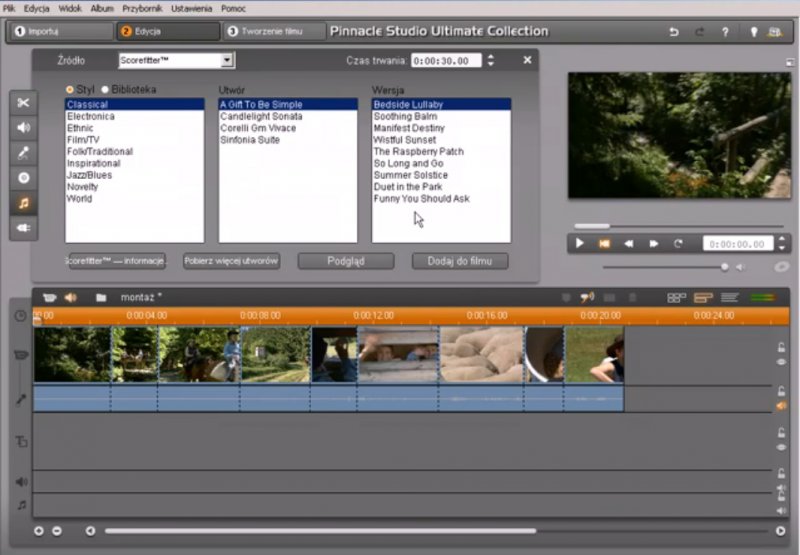The height and width of the screenshot is (555, 800).
Task: Open the project folder icon on timeline
Action: pyautogui.click(x=101, y=297)
